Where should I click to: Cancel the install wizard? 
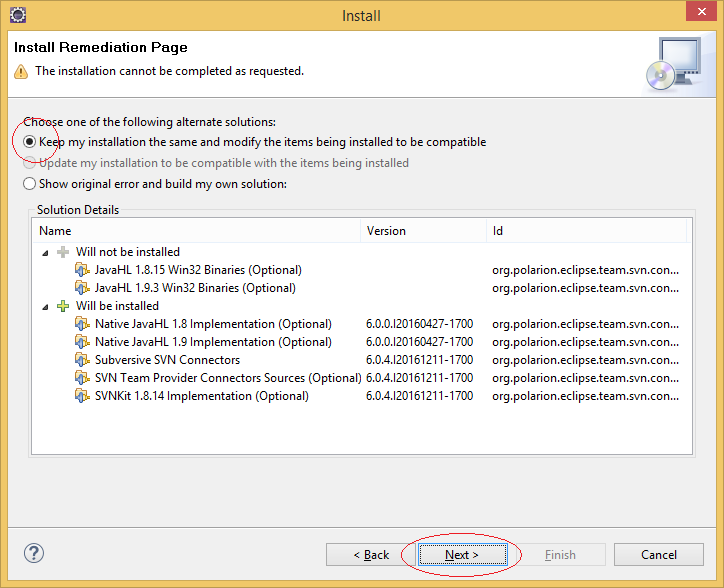click(x=659, y=554)
